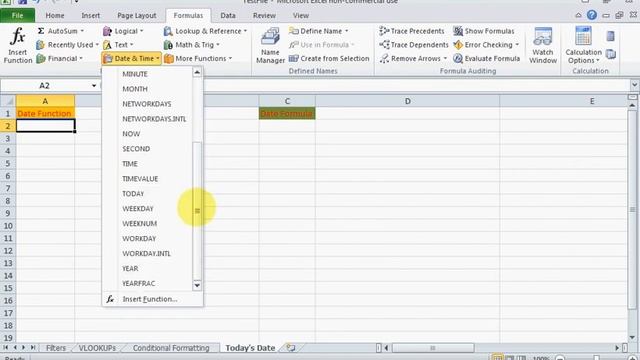Open the Conditional Formatting sheet tab

171,348
